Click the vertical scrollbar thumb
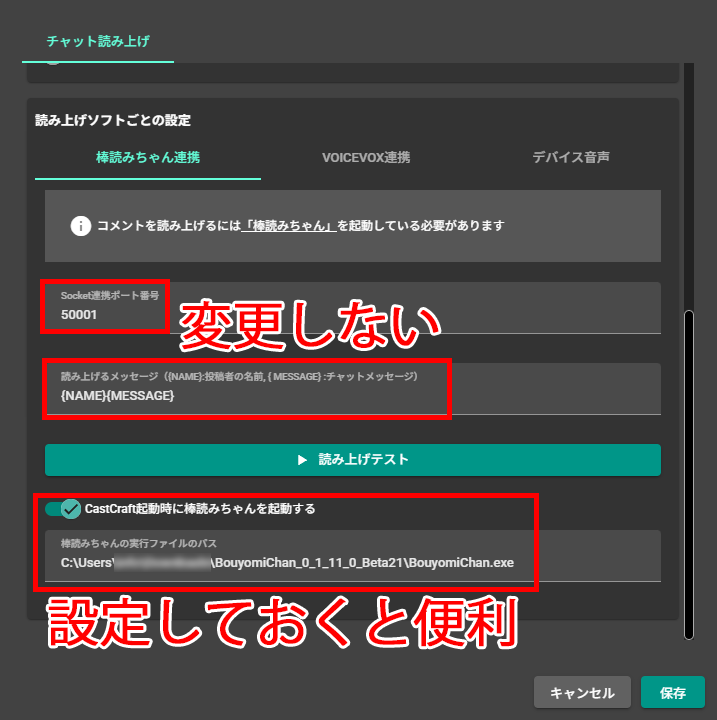The height and width of the screenshot is (720, 717). tap(689, 475)
